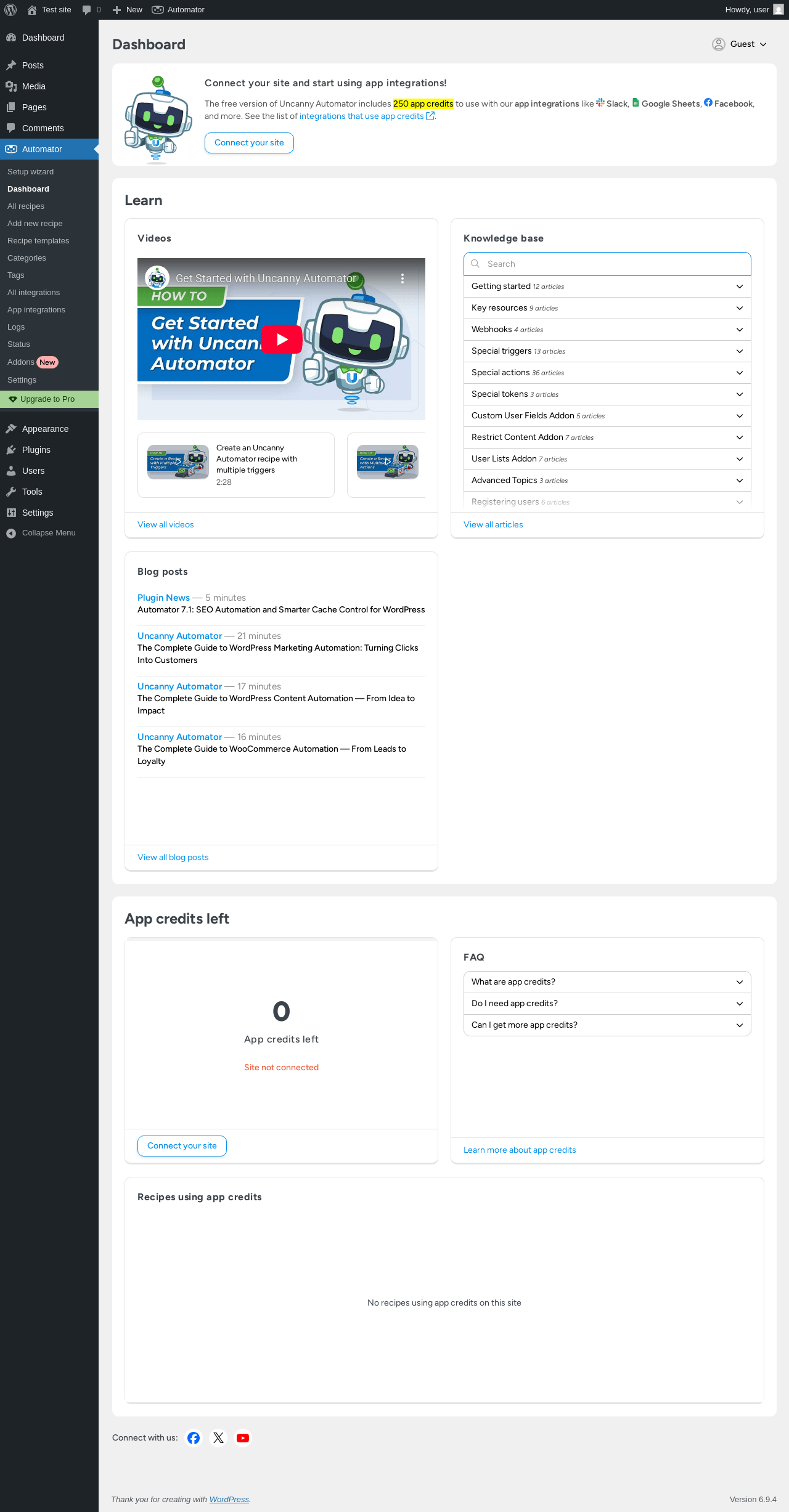Expand Special actions articles

tap(607, 373)
